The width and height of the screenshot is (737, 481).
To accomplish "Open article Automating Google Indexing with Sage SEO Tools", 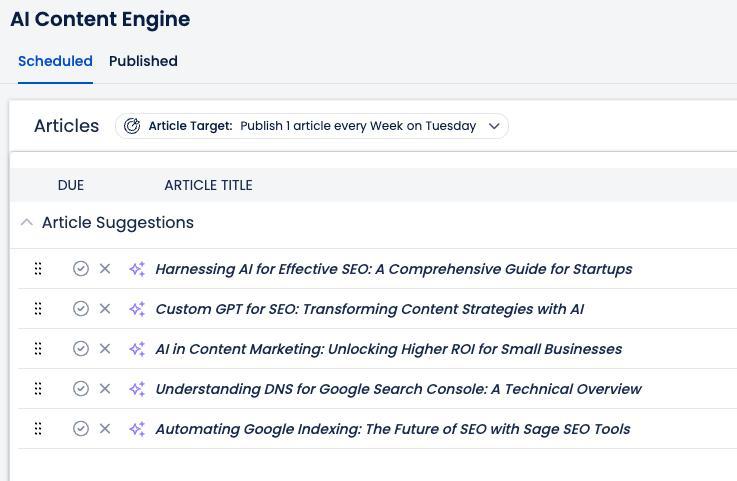I will point(392,429).
